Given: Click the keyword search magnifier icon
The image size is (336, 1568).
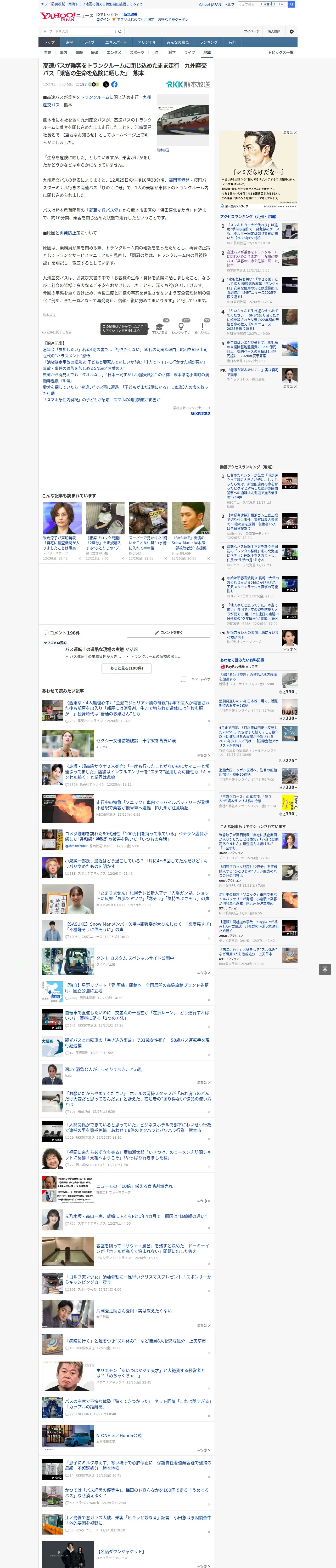Looking at the screenshot, I should pos(120,32).
